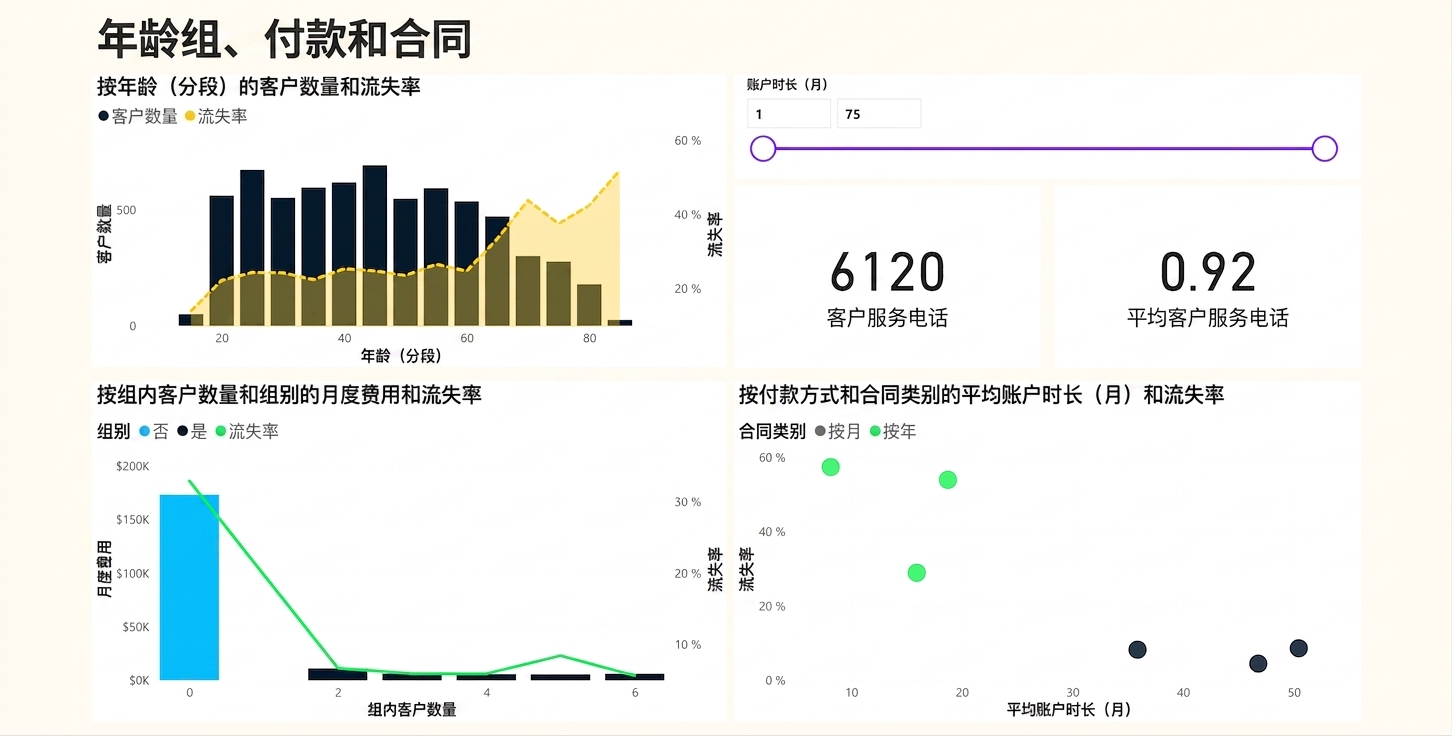Select the 6120 客户服务电话 card
The image size is (1452, 736).
[x=887, y=277]
